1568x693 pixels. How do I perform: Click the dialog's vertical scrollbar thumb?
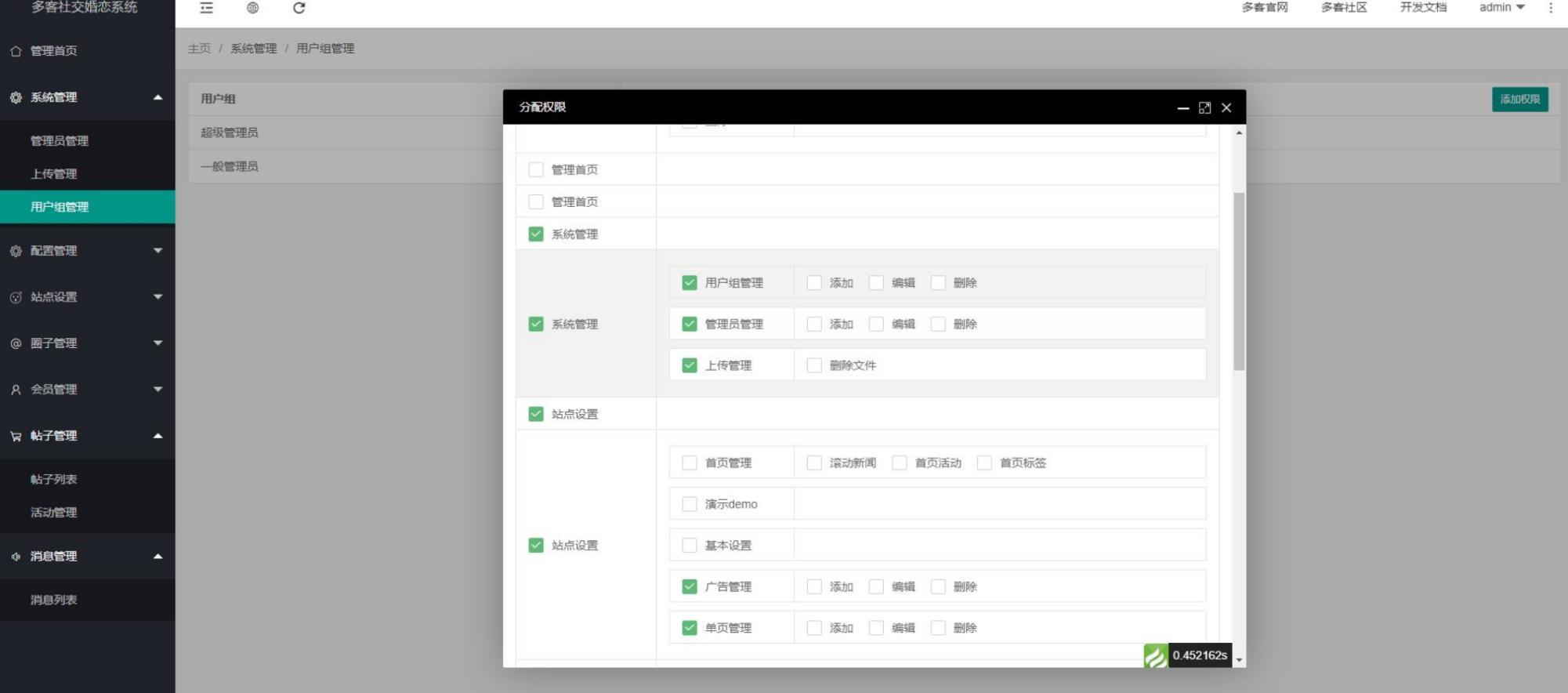pyautogui.click(x=1239, y=281)
